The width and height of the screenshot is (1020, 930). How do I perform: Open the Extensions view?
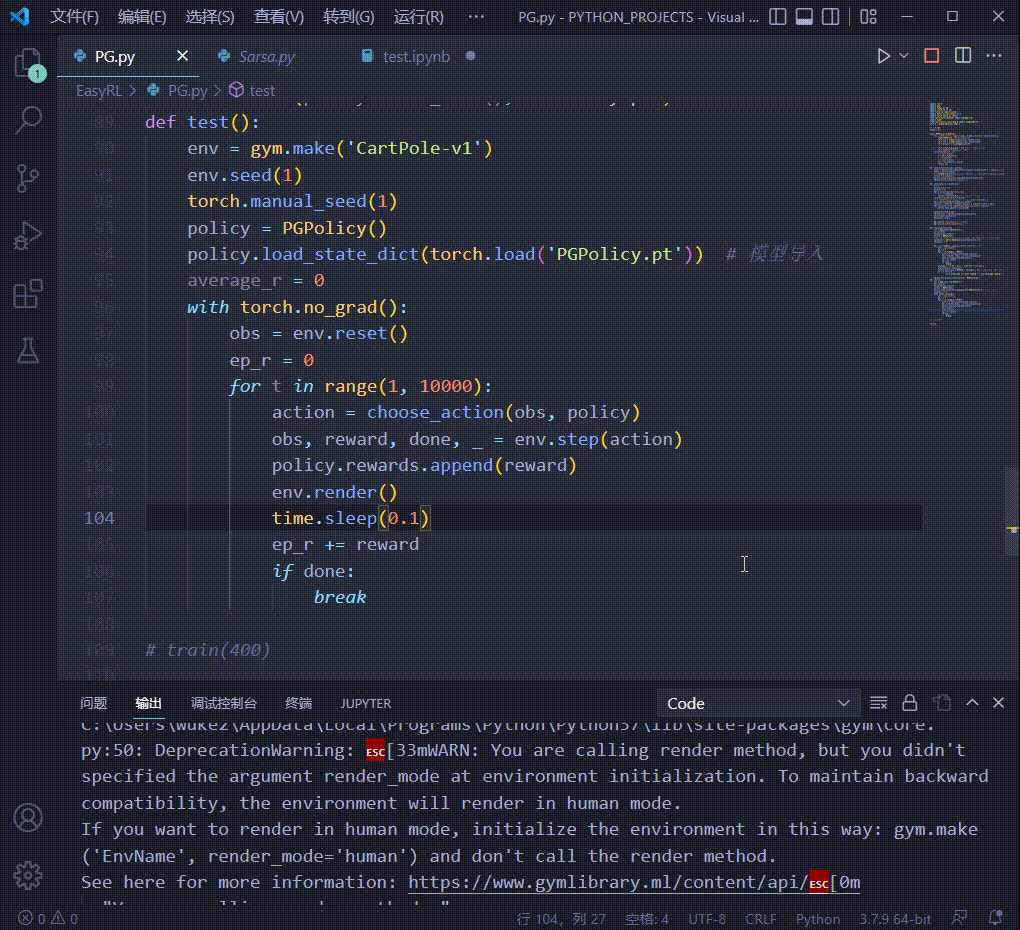tap(28, 294)
